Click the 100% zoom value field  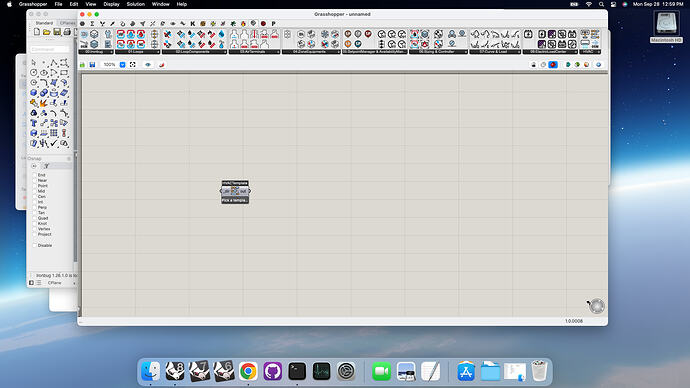pyautogui.click(x=110, y=65)
